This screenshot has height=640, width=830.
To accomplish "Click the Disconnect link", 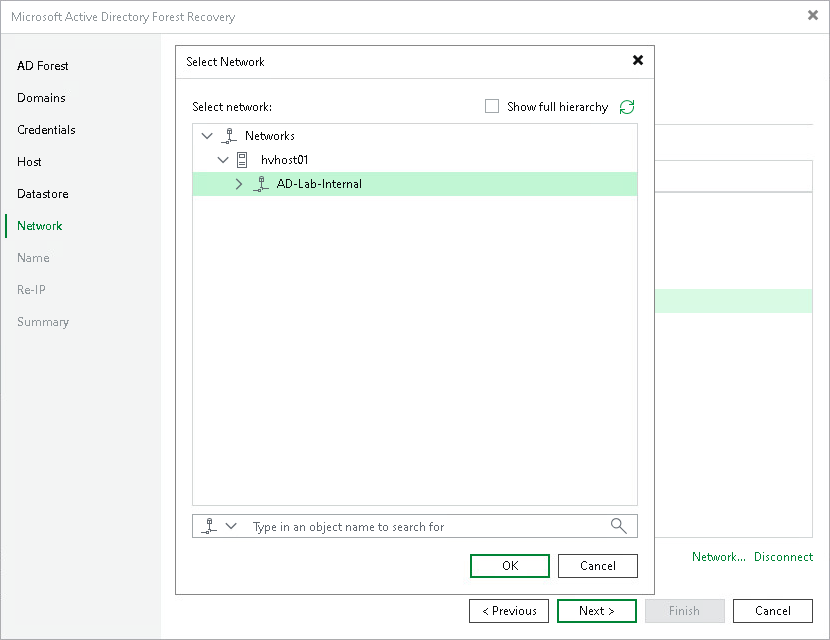I will (783, 557).
